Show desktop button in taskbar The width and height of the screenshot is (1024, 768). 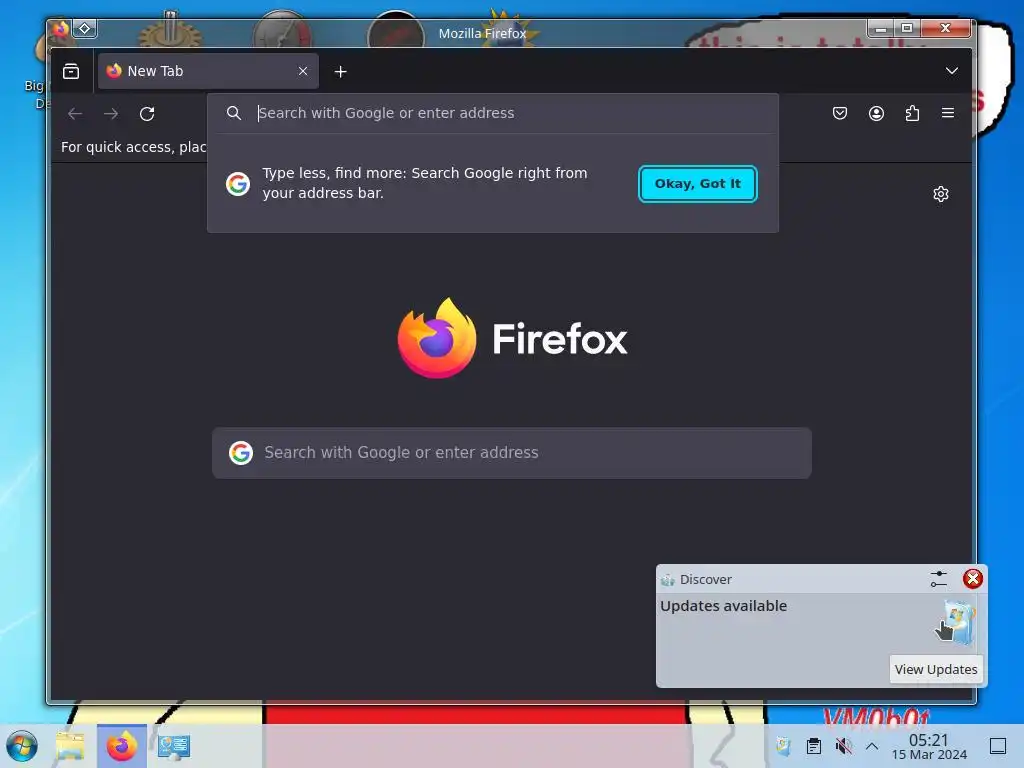(998, 746)
